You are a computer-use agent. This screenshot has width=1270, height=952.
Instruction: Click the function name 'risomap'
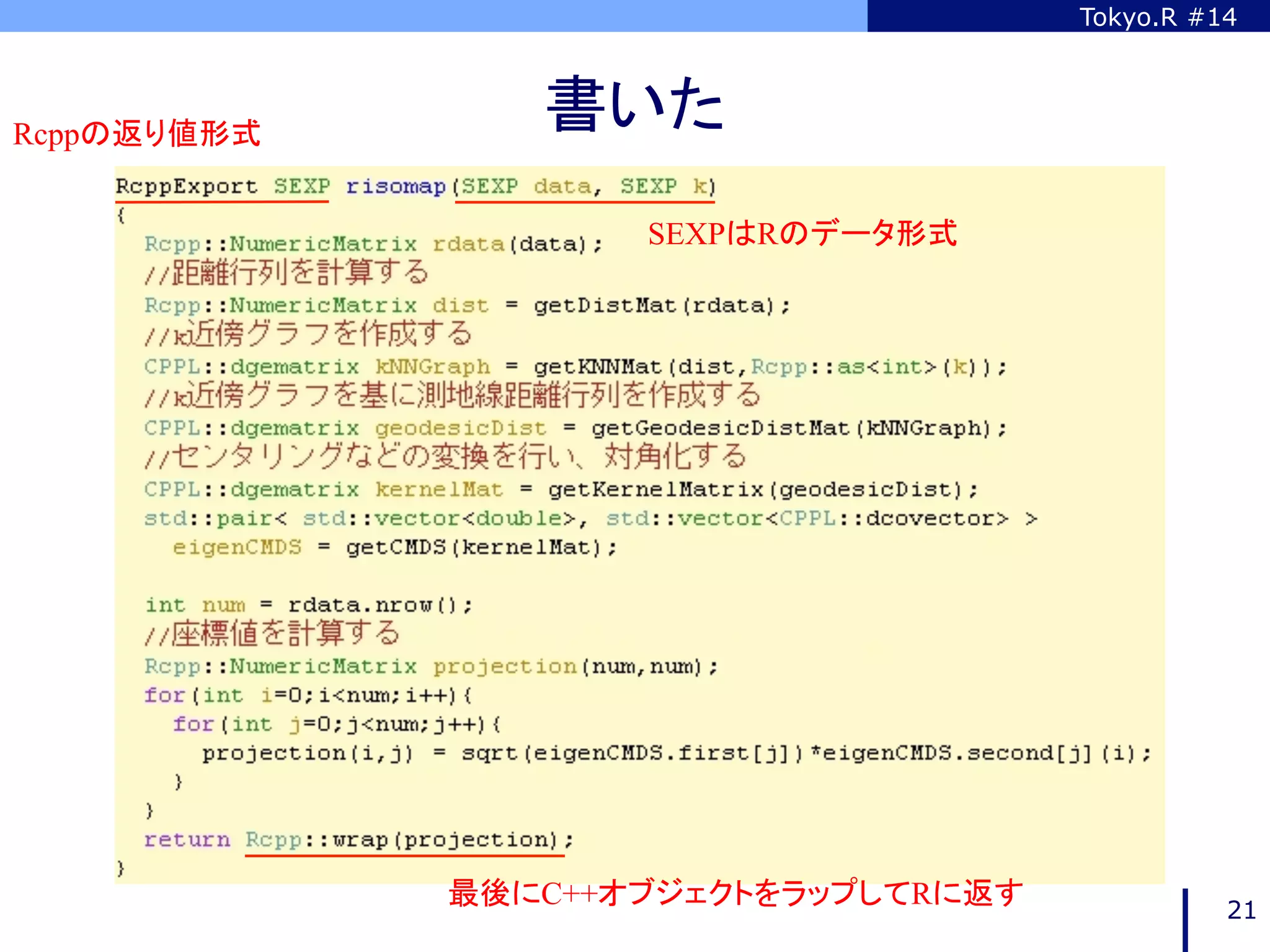[396, 187]
